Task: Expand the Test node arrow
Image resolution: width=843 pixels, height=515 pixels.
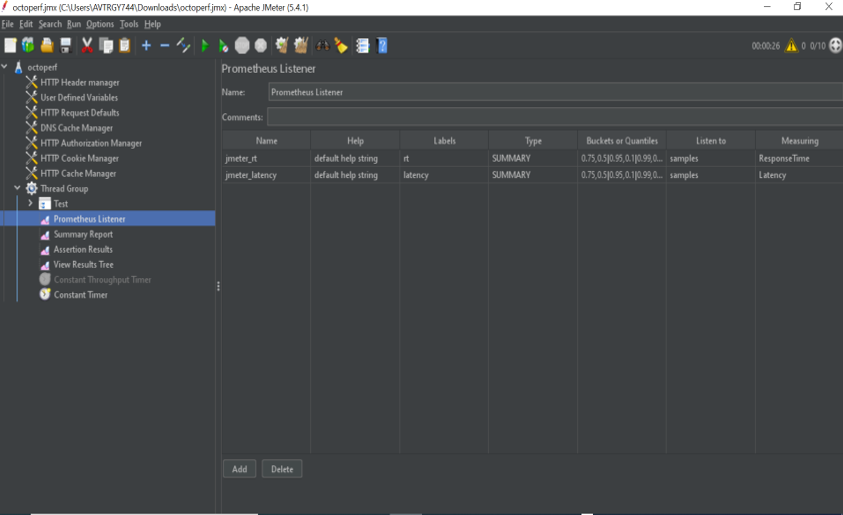Action: 30,203
